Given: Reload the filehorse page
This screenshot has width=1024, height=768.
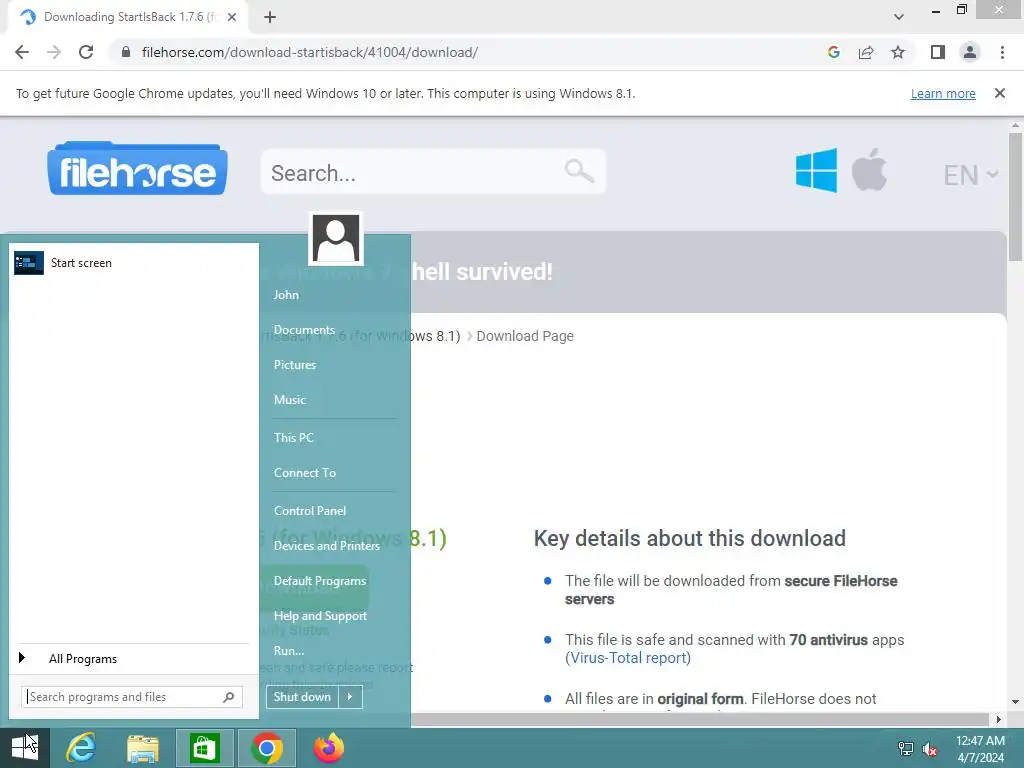Looking at the screenshot, I should click(x=86, y=52).
